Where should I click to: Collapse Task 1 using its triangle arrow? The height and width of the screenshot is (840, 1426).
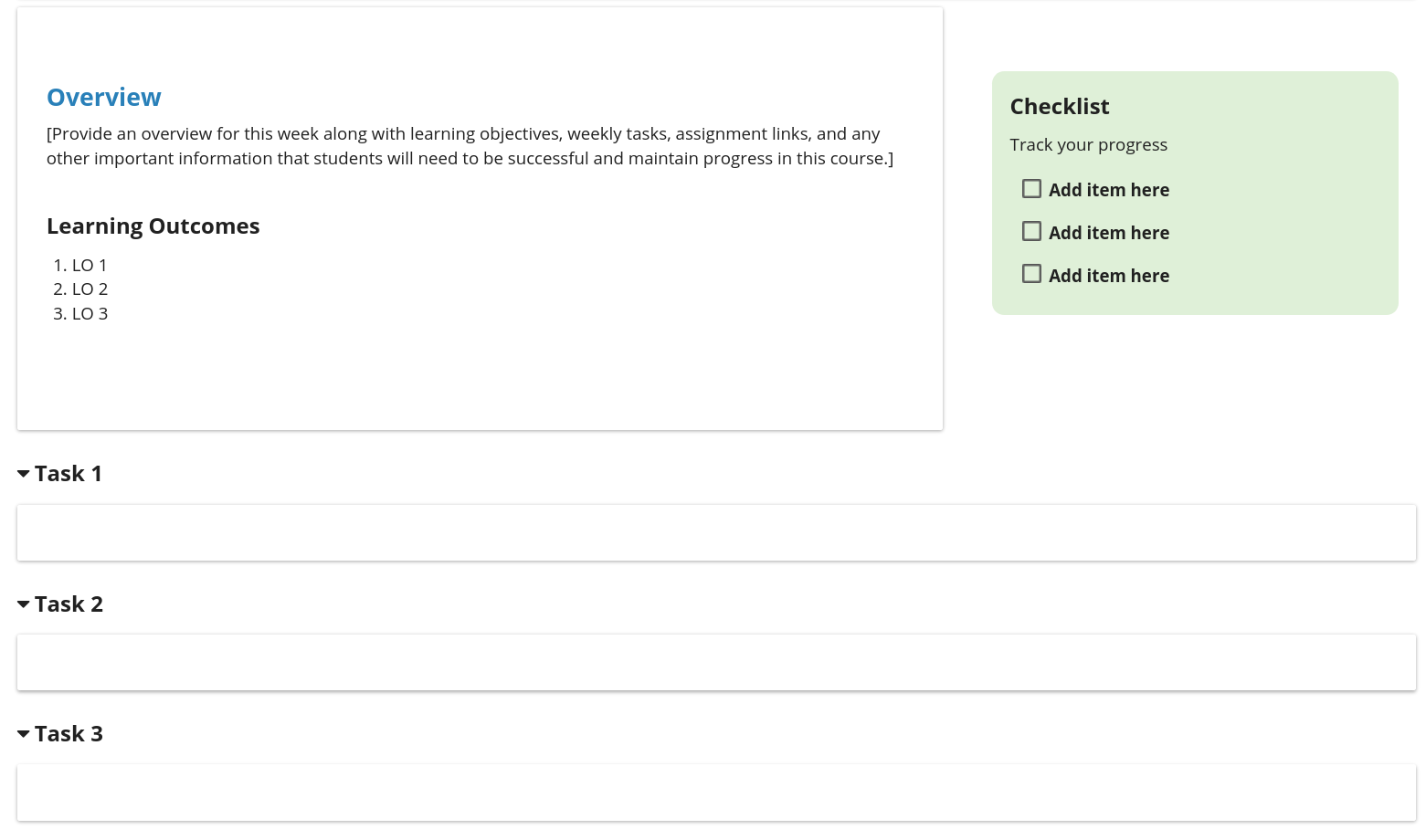[x=24, y=474]
